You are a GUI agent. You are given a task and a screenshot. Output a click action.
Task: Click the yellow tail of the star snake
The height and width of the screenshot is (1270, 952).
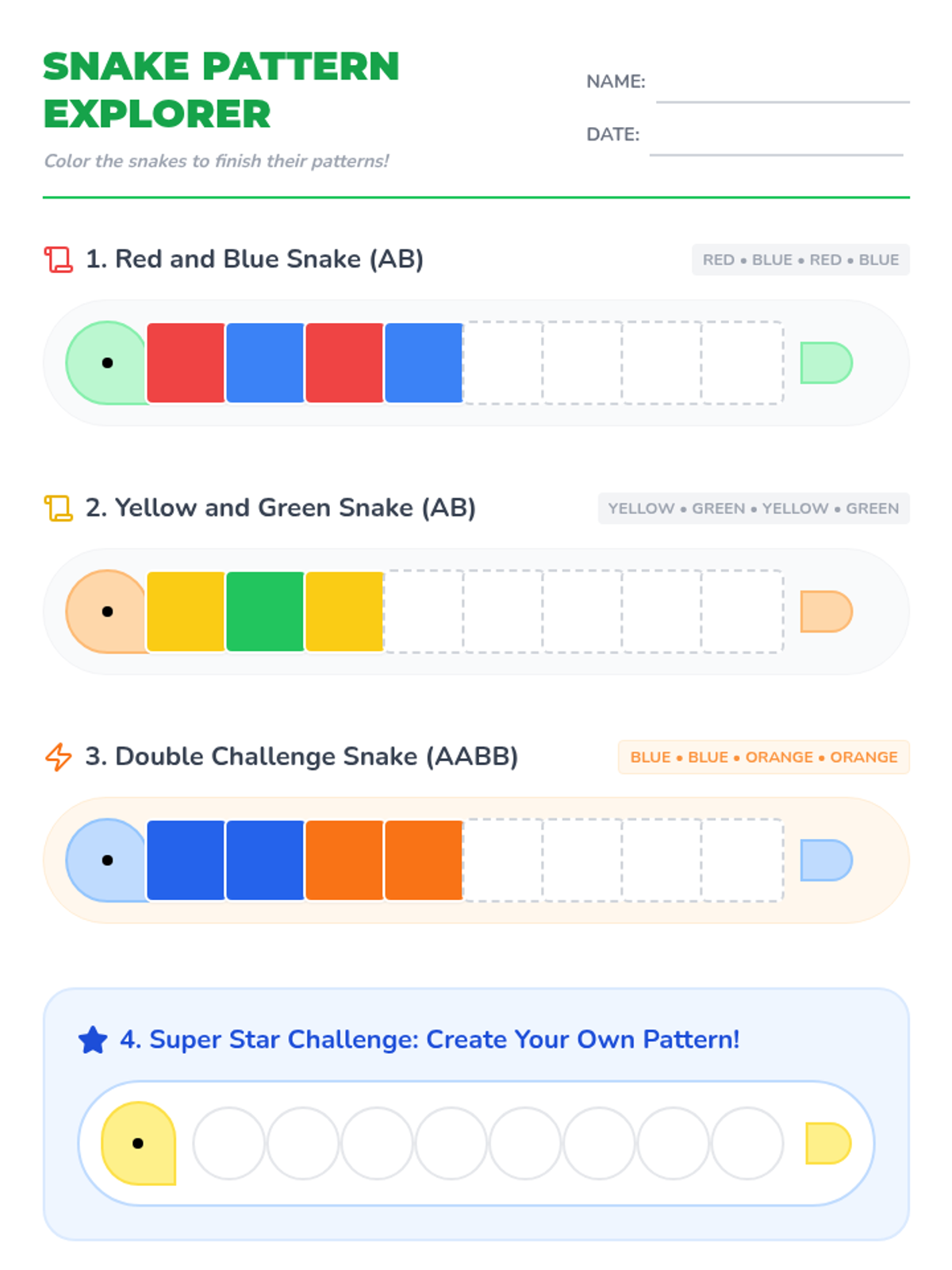(x=827, y=1143)
